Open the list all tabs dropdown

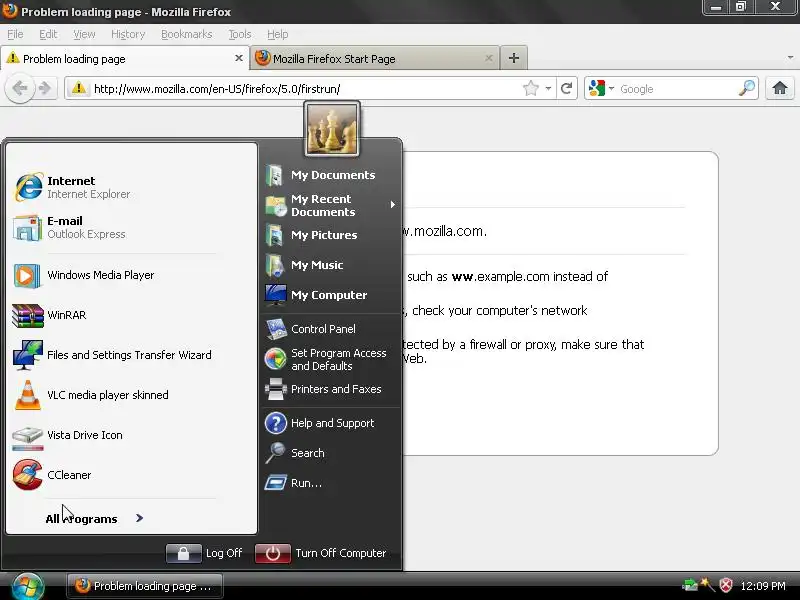(x=790, y=58)
